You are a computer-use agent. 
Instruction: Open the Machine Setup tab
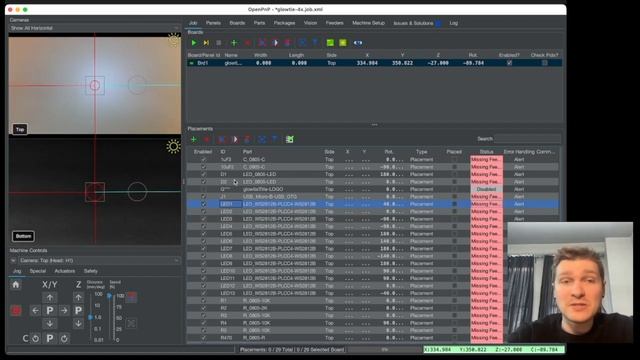pos(369,23)
